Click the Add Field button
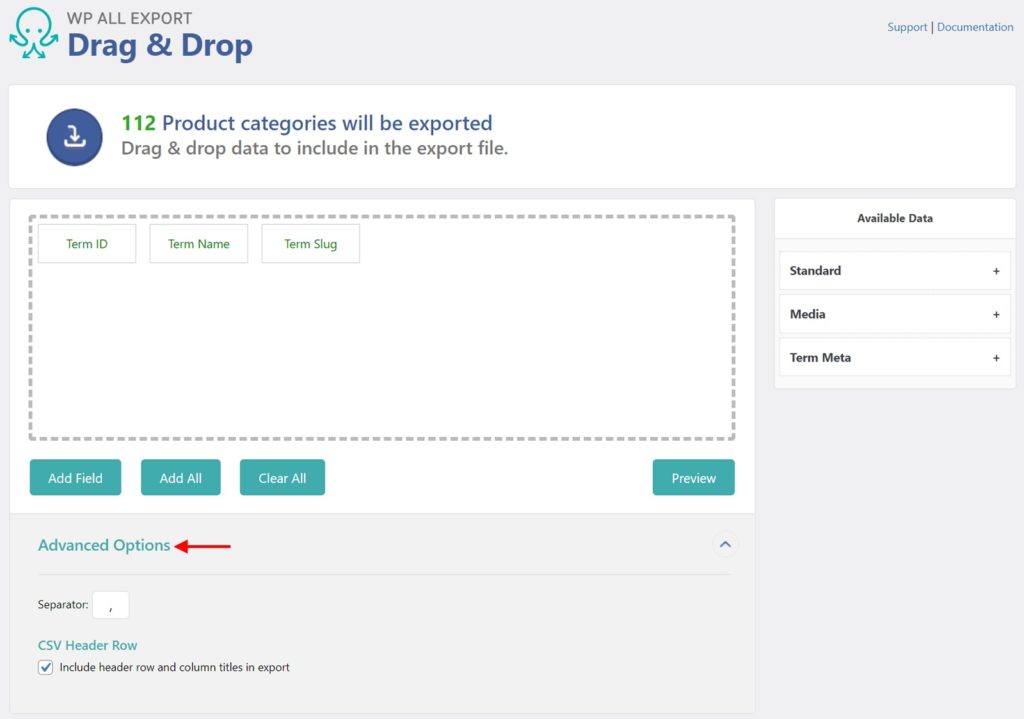Viewport: 1024px width, 719px height. pos(75,477)
